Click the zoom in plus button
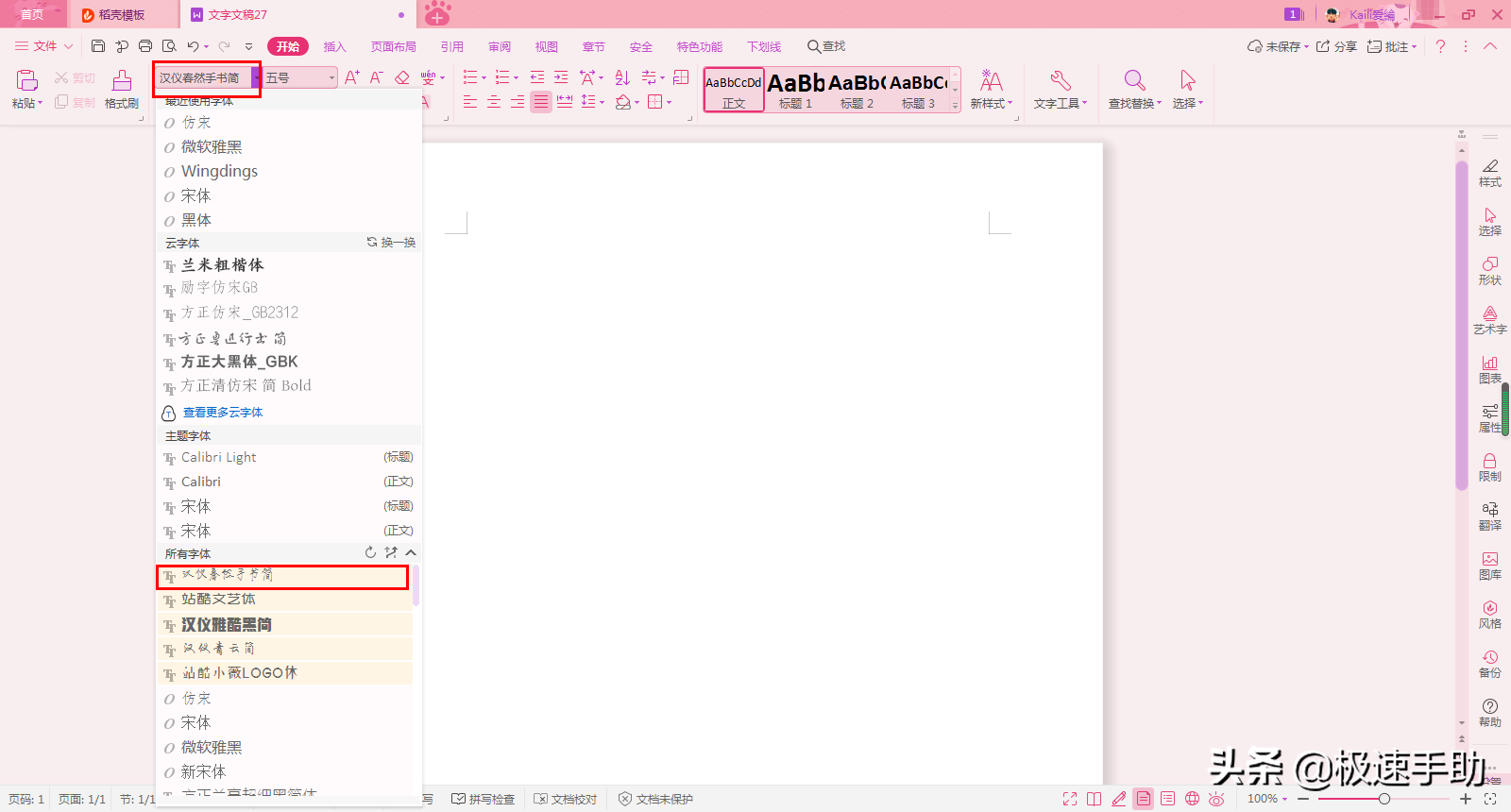Screen dimensions: 1511x812 (1466, 799)
